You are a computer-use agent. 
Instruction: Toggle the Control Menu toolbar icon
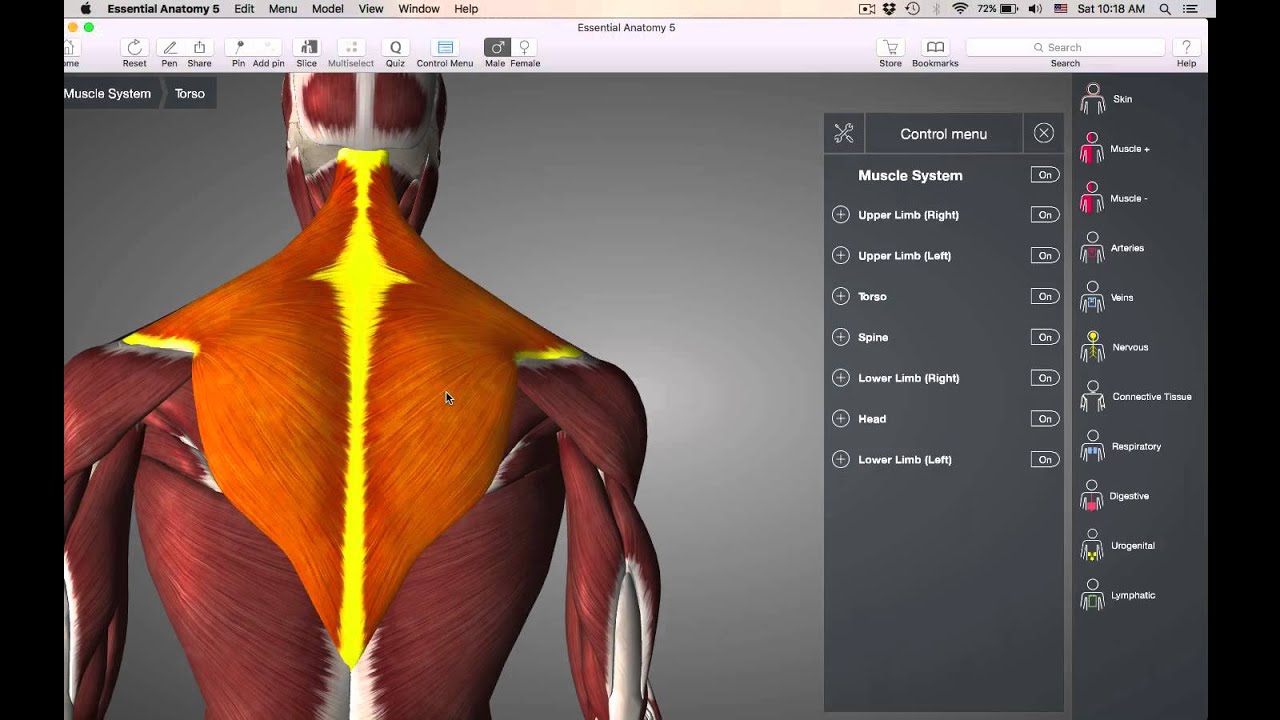click(x=445, y=47)
